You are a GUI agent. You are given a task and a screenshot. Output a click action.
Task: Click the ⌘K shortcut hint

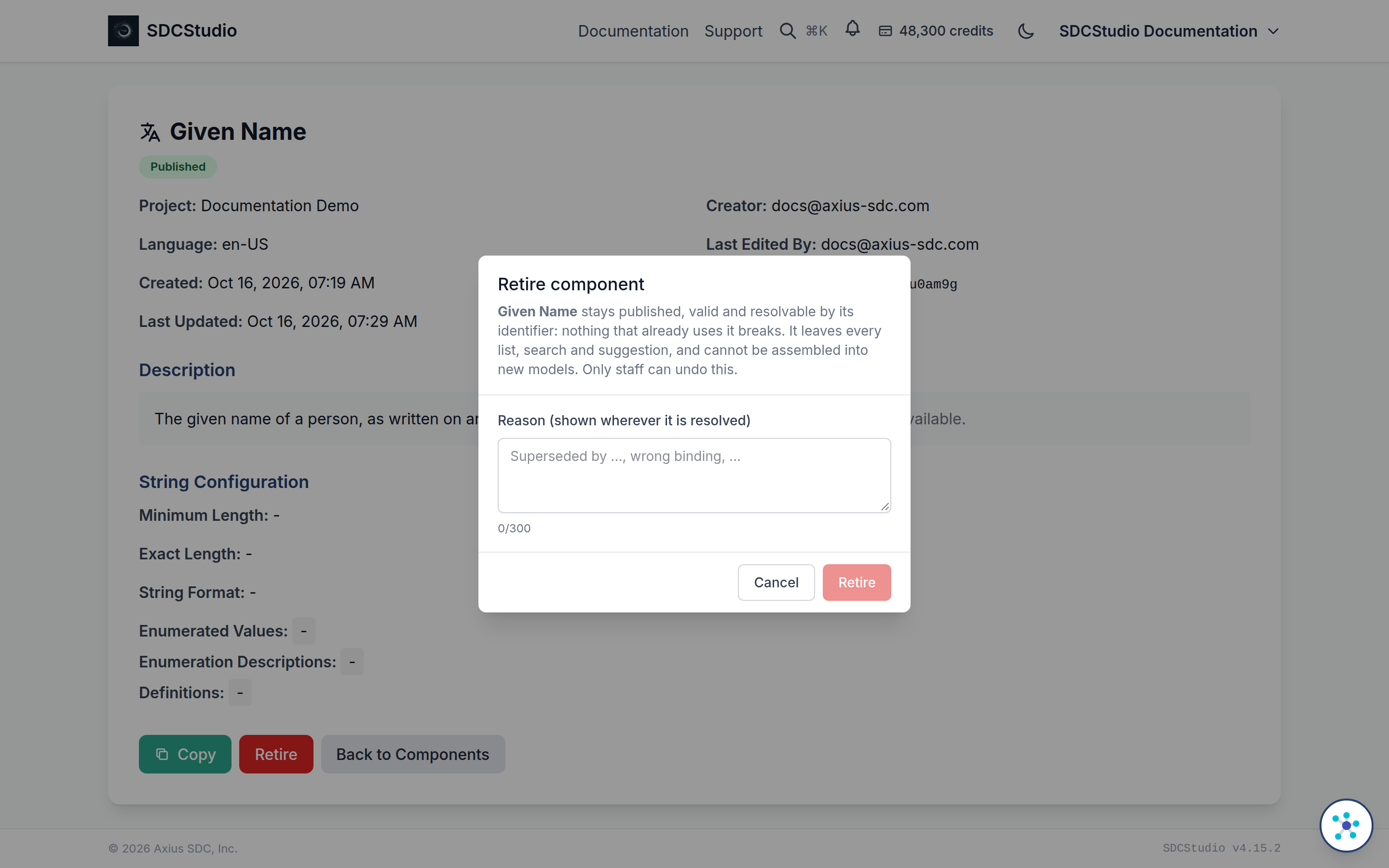(x=816, y=31)
